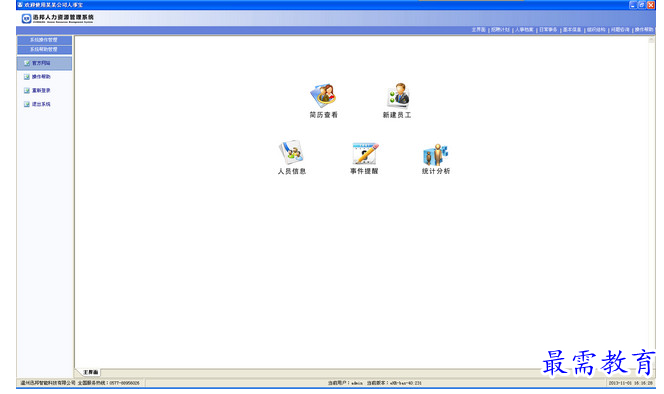This screenshot has height=394, width=664.
Task: Open the 主界面 top menu item
Action: coord(479,30)
